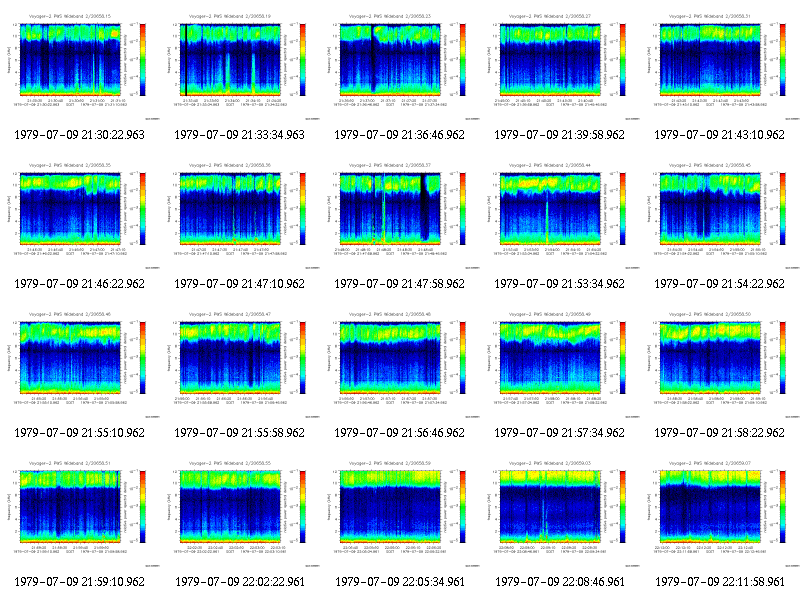Click caption 1979-07-09 21:59:10.962
Viewport: 800px width, 596px height.
coord(80,582)
